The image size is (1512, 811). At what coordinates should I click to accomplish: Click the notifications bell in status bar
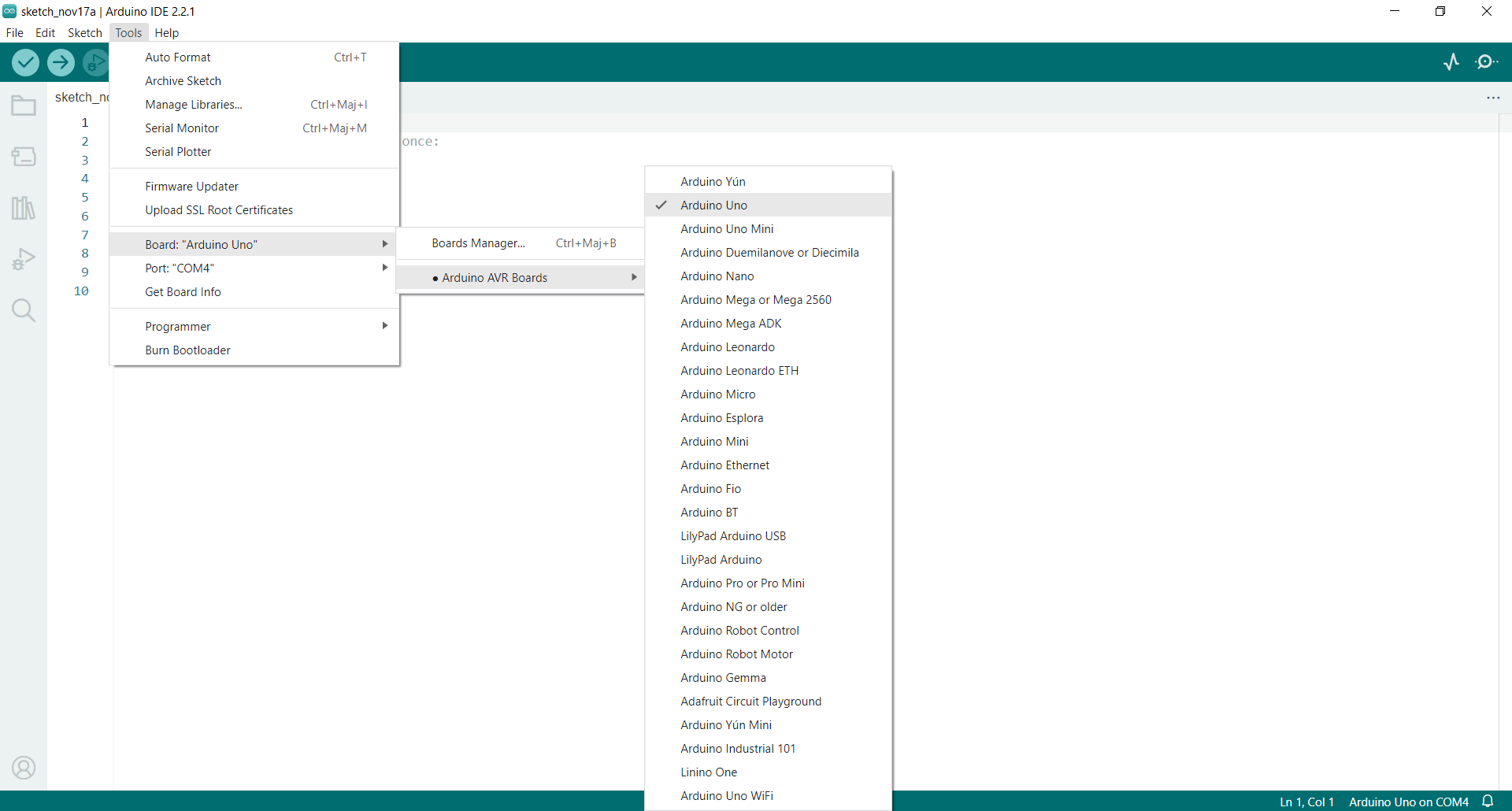pyautogui.click(x=1488, y=802)
